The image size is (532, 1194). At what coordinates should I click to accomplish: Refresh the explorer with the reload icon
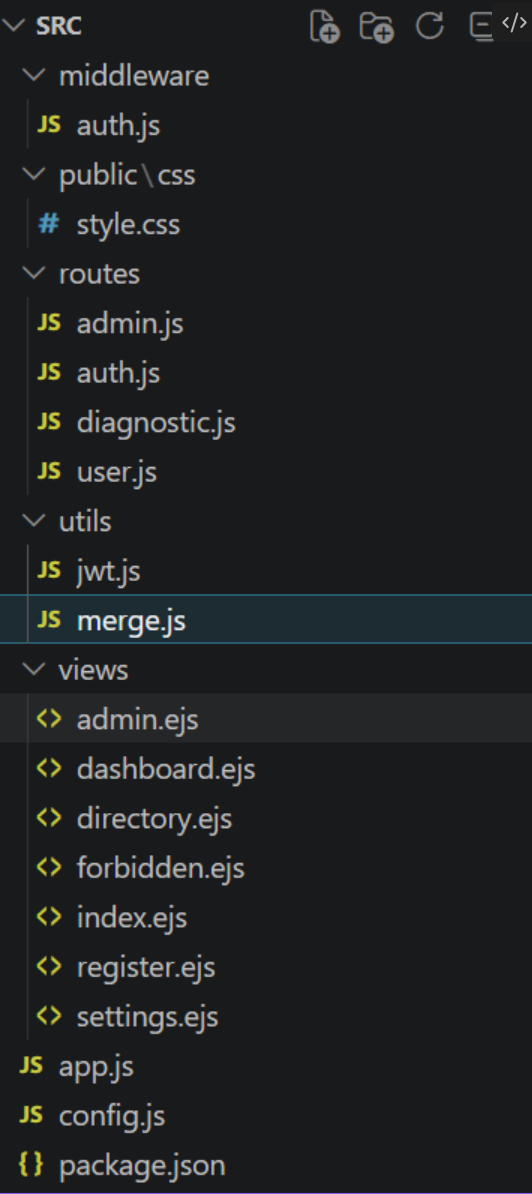(x=429, y=26)
